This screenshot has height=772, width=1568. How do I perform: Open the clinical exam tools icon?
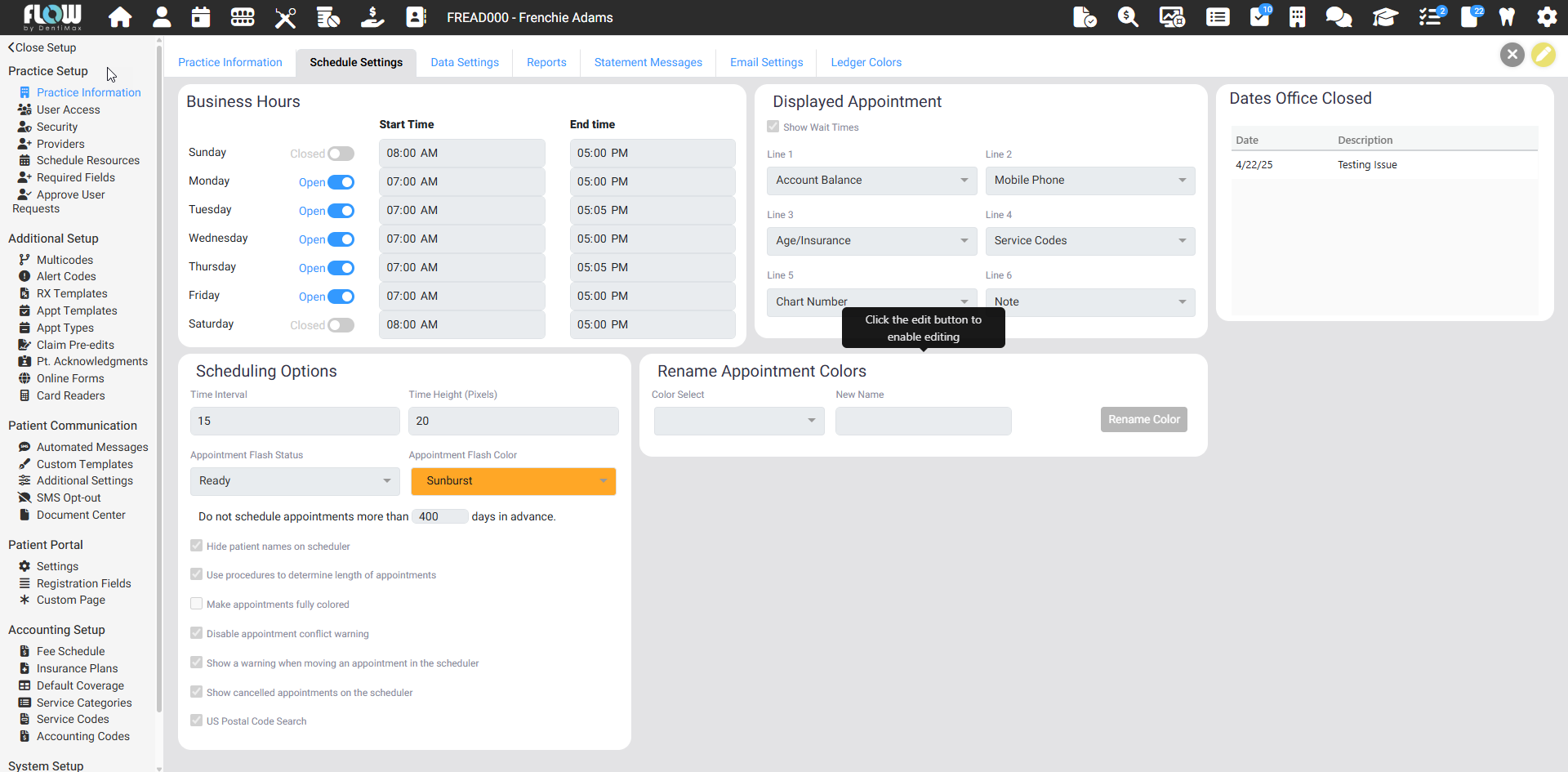point(286,17)
